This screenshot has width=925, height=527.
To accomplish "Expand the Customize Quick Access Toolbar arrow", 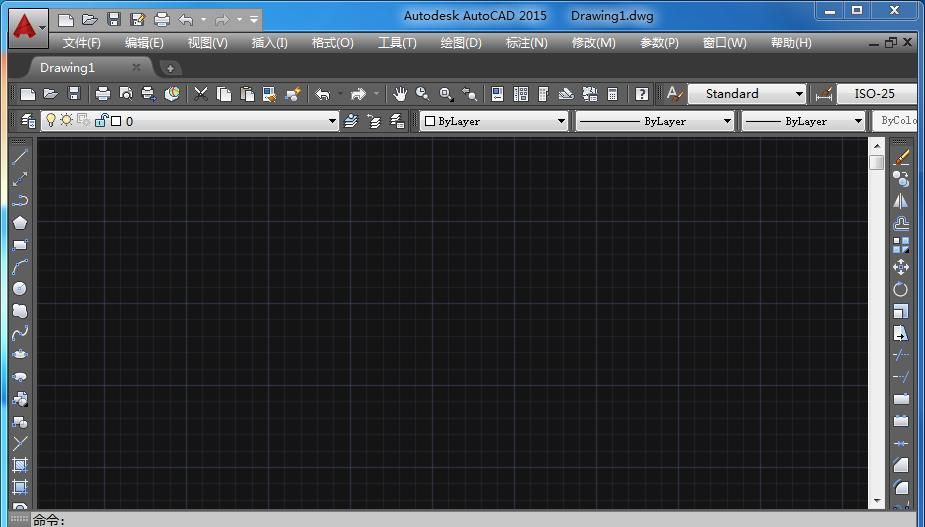I will point(254,20).
